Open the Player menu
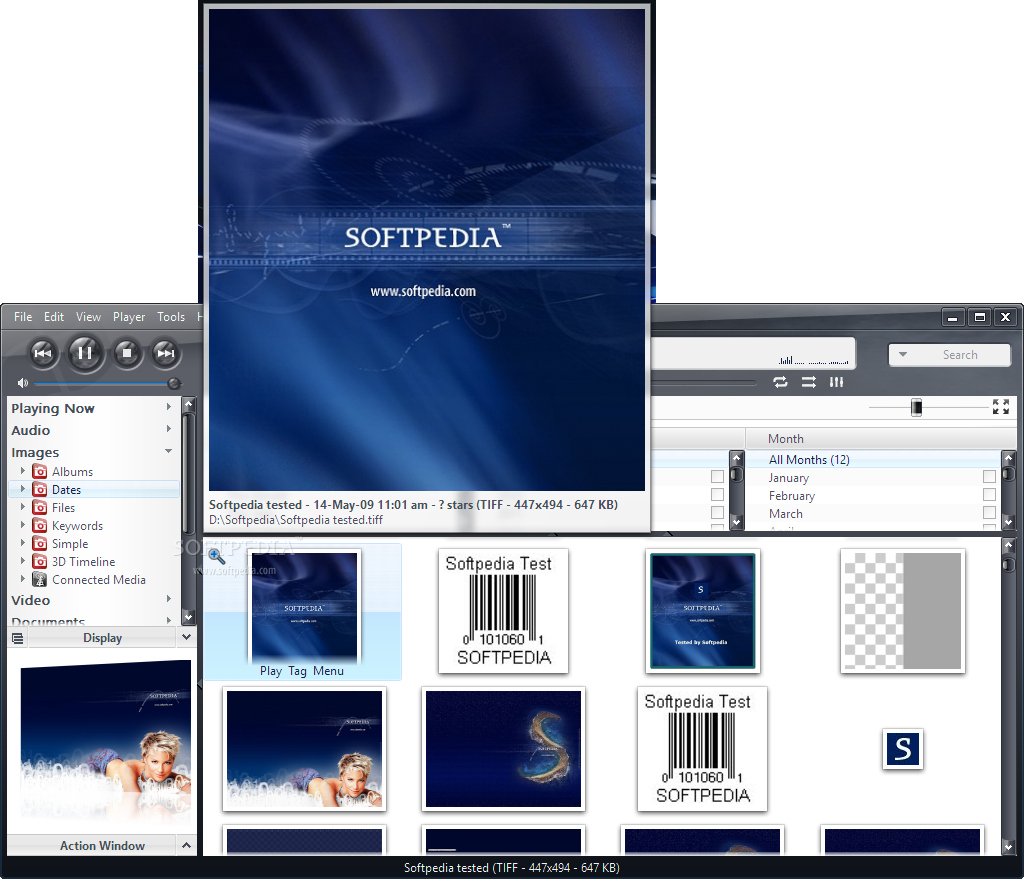 coord(129,317)
